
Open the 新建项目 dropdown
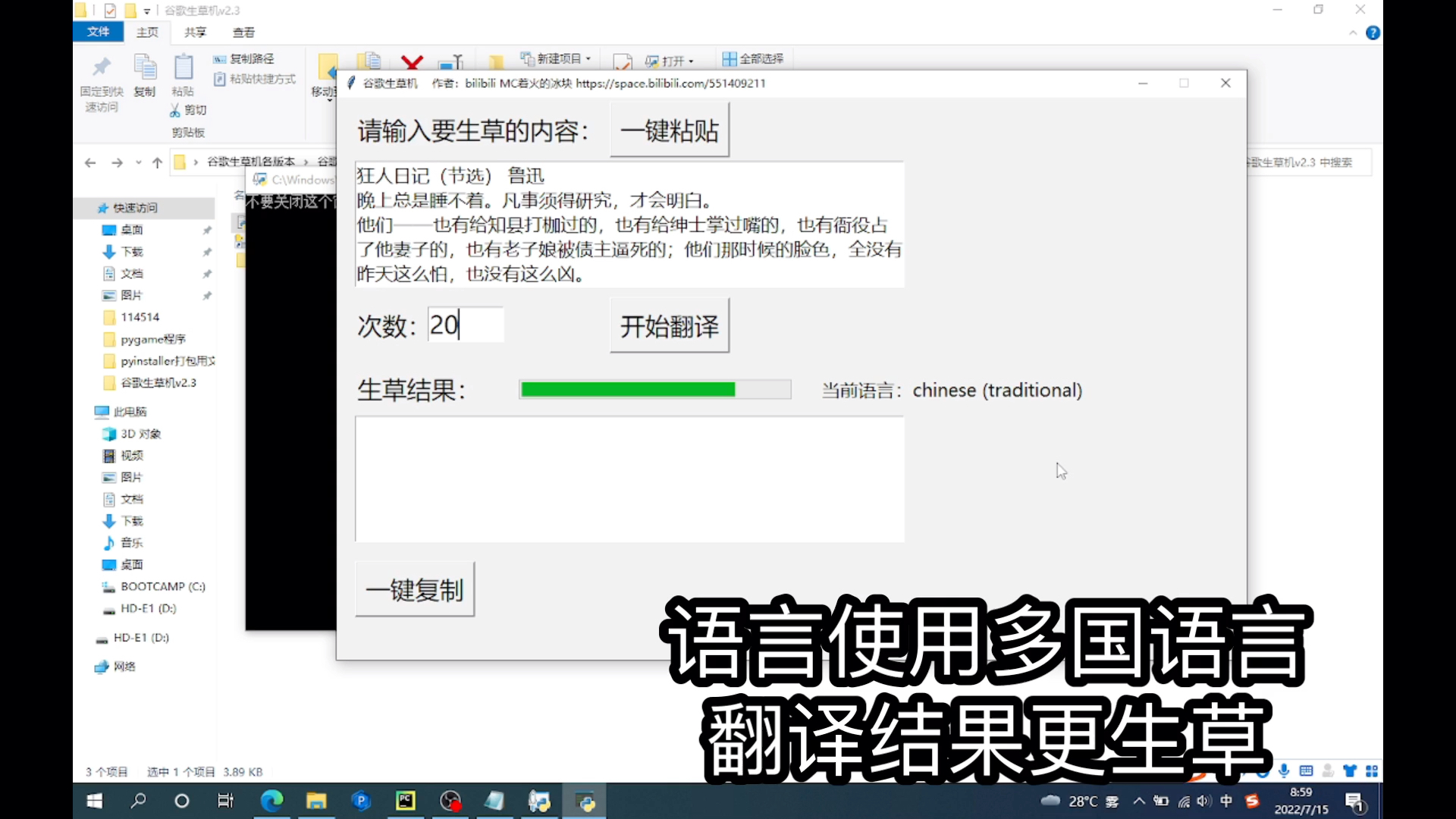coord(556,58)
